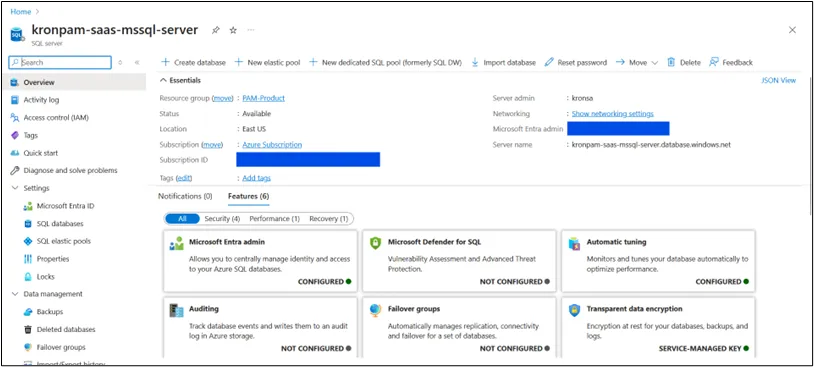The image size is (814, 367).
Task: Click Create database in the toolbar
Action: (x=193, y=62)
